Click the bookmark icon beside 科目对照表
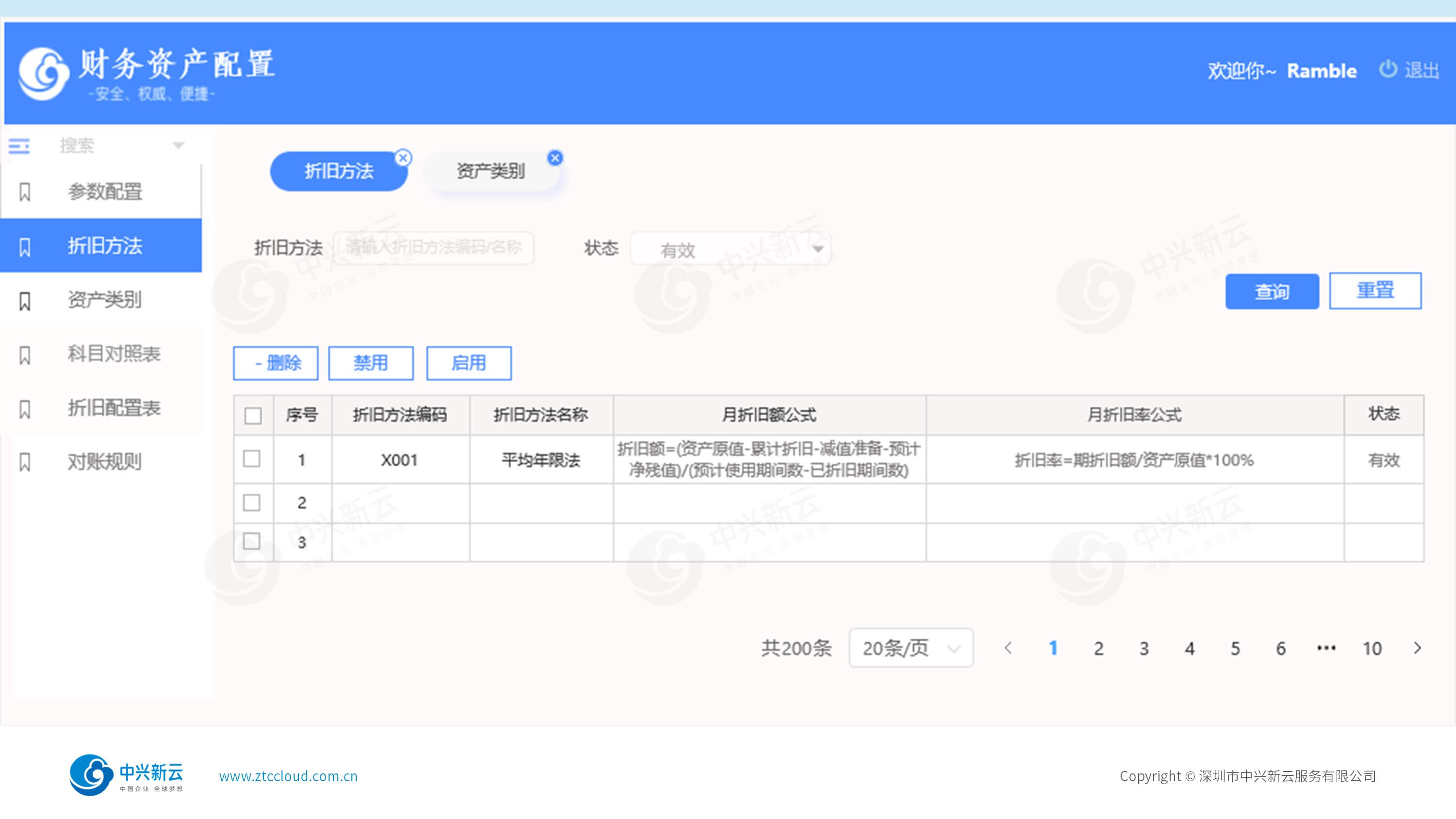 coord(25,355)
